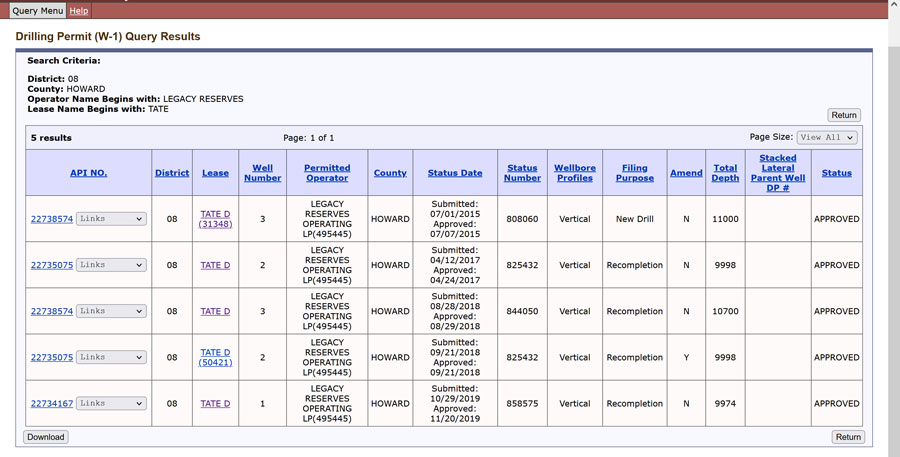Click status date cell submitted 08/28/2018
900x457 pixels.
pyautogui.click(x=455, y=311)
